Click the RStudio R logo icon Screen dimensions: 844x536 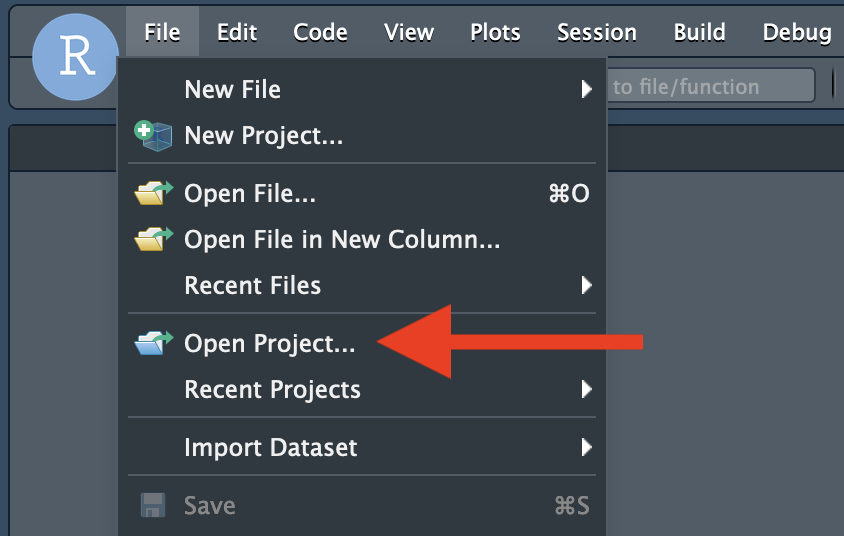pyautogui.click(x=75, y=57)
